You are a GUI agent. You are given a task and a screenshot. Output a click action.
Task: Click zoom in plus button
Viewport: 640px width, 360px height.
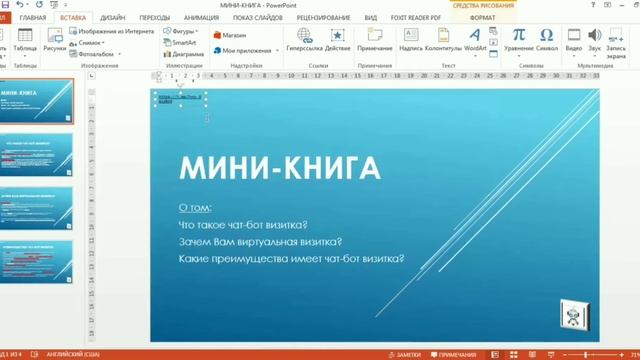coord(621,355)
